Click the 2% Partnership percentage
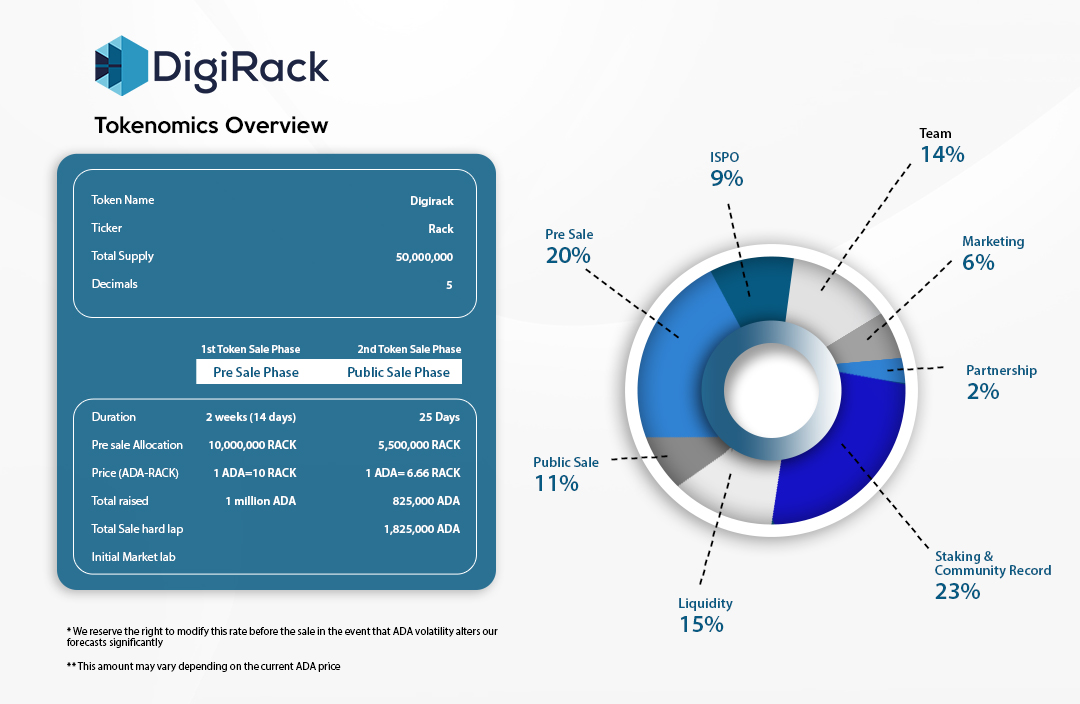 (x=983, y=391)
